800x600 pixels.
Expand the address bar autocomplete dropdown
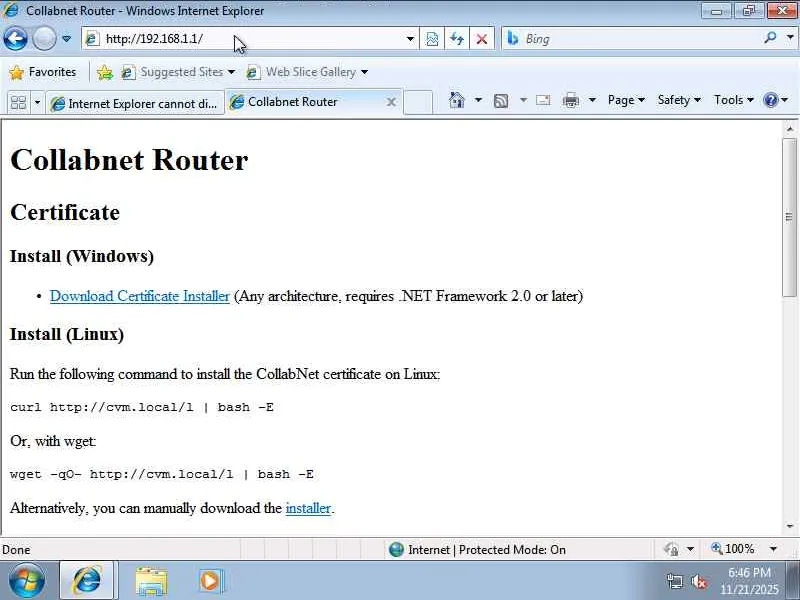pyautogui.click(x=410, y=39)
